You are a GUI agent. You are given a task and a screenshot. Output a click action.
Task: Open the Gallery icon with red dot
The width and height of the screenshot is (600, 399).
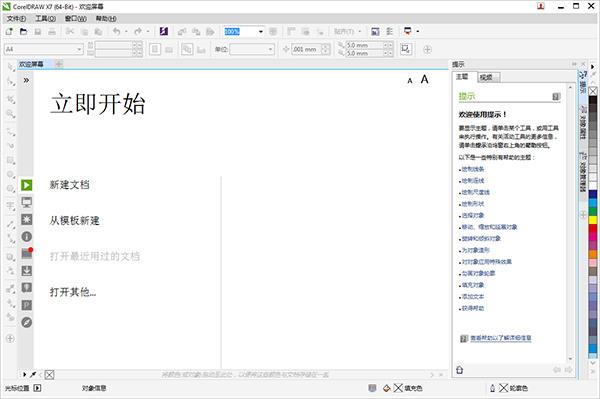tap(27, 253)
